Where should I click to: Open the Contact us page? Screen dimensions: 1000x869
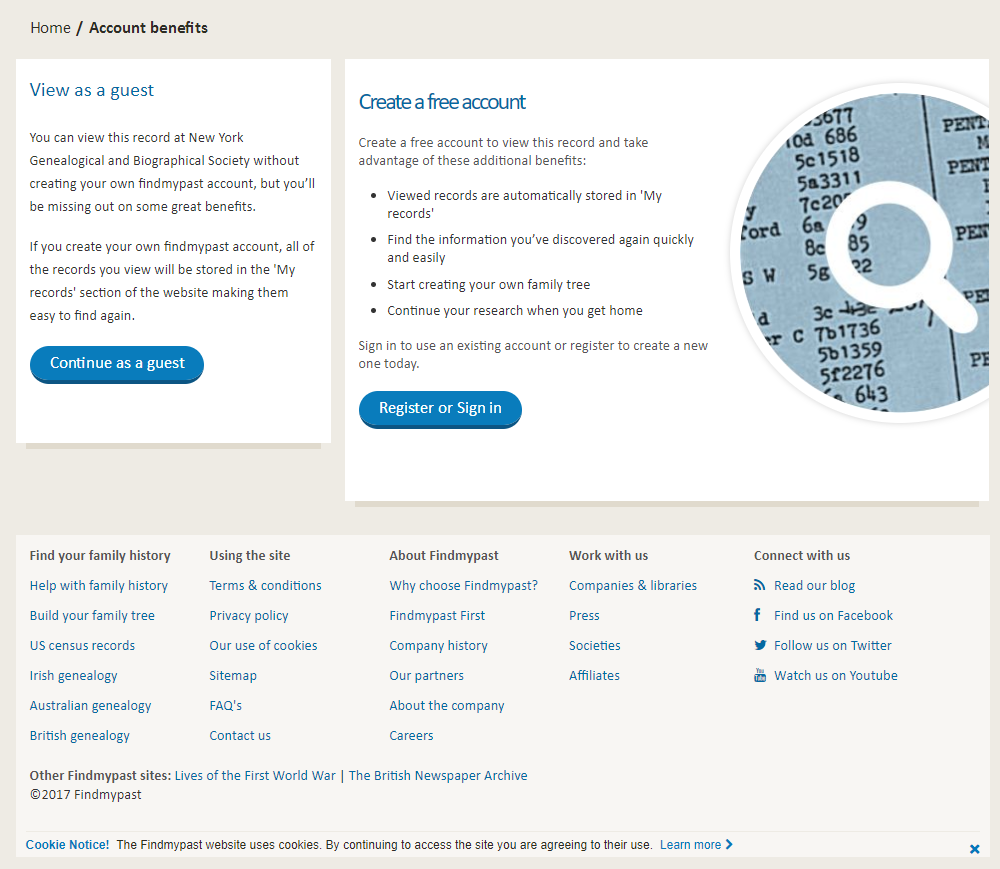point(239,736)
